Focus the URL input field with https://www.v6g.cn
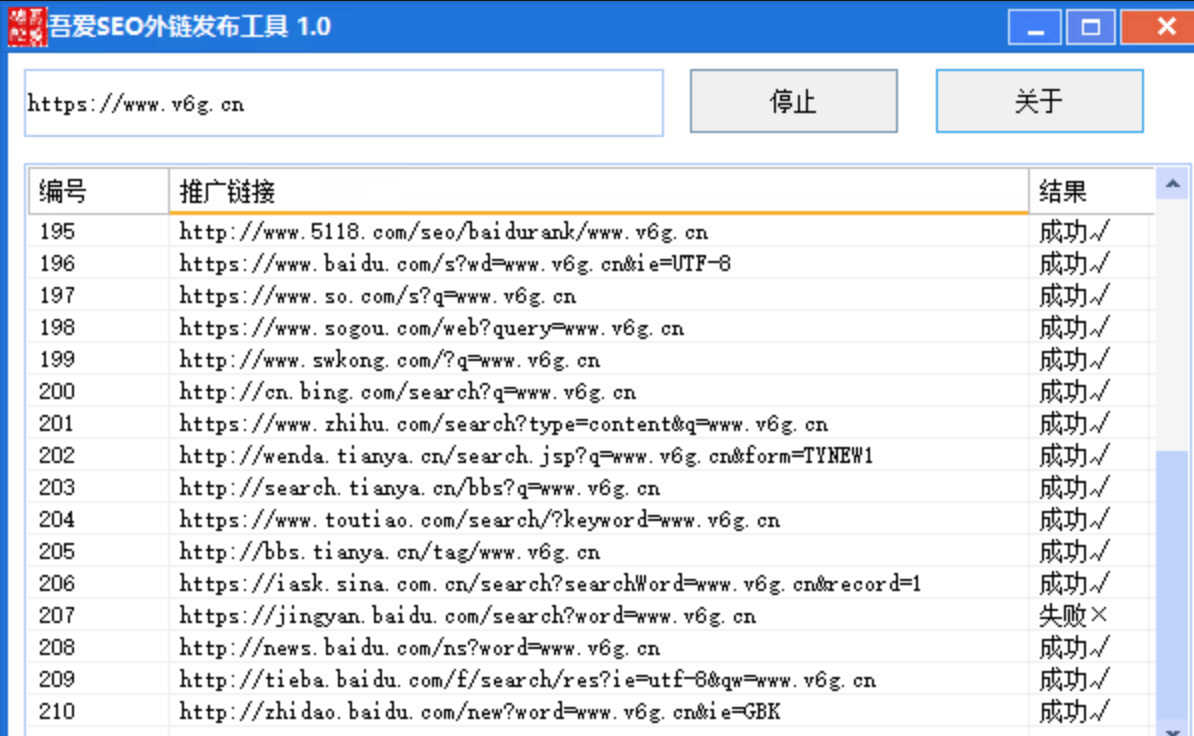Viewport: 1194px width, 736px height. tap(343, 104)
